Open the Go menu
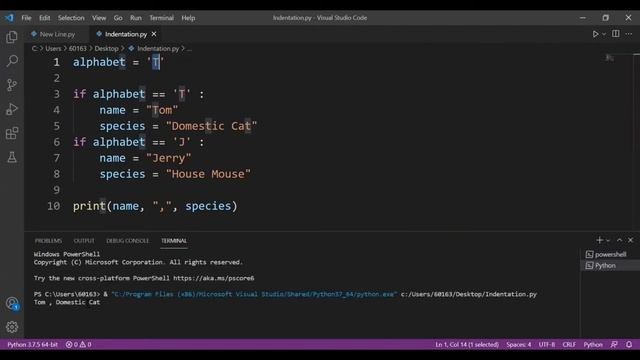The width and height of the screenshot is (640, 360). pos(118,18)
